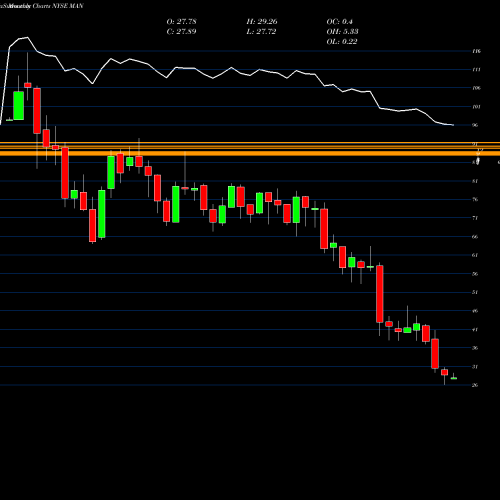Select the open value 'O: 27.78'
Viewport: 500px width, 500px height.
[x=181, y=22]
